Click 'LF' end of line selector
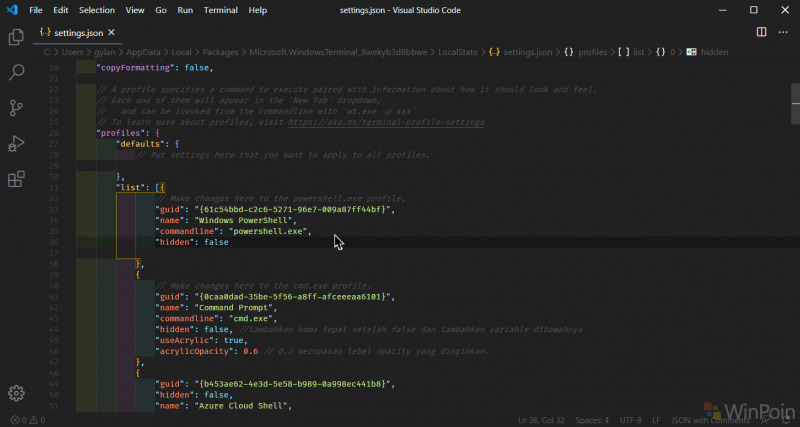800x427 pixels. click(656, 420)
